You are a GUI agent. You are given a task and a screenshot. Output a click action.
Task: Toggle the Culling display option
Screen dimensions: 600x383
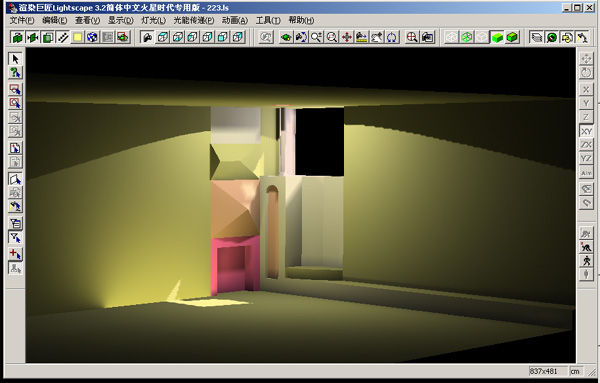tap(33, 37)
